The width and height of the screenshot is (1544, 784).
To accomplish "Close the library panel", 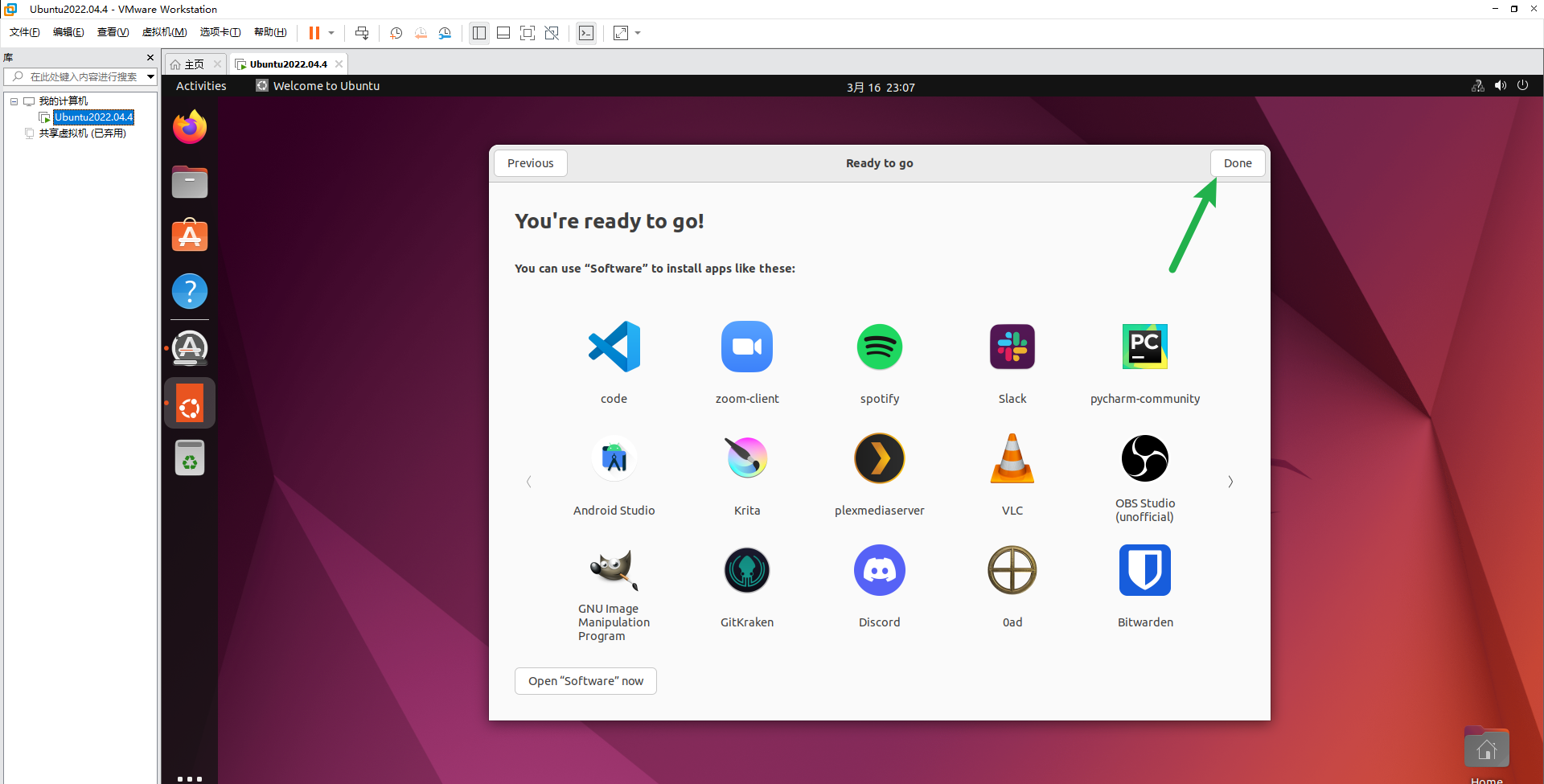I will (150, 58).
